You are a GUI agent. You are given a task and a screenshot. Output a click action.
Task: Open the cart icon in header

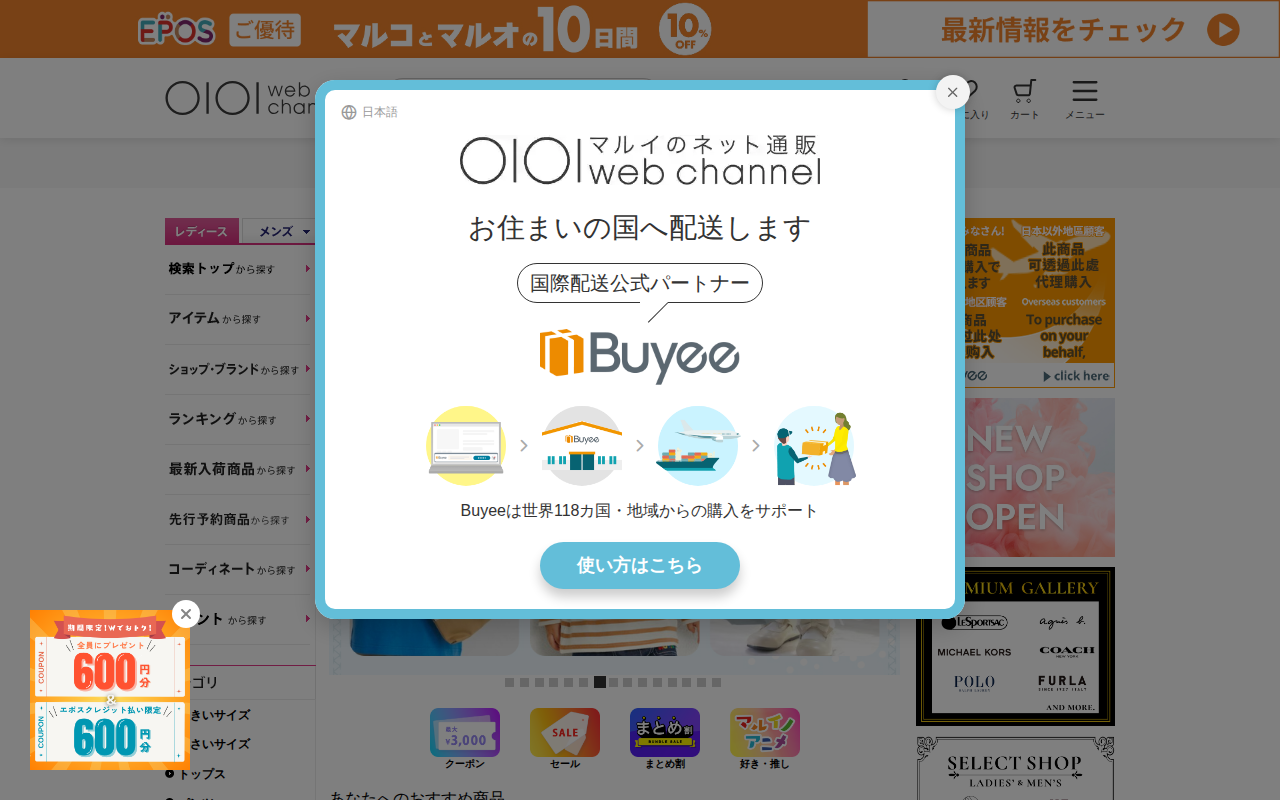(x=1024, y=99)
